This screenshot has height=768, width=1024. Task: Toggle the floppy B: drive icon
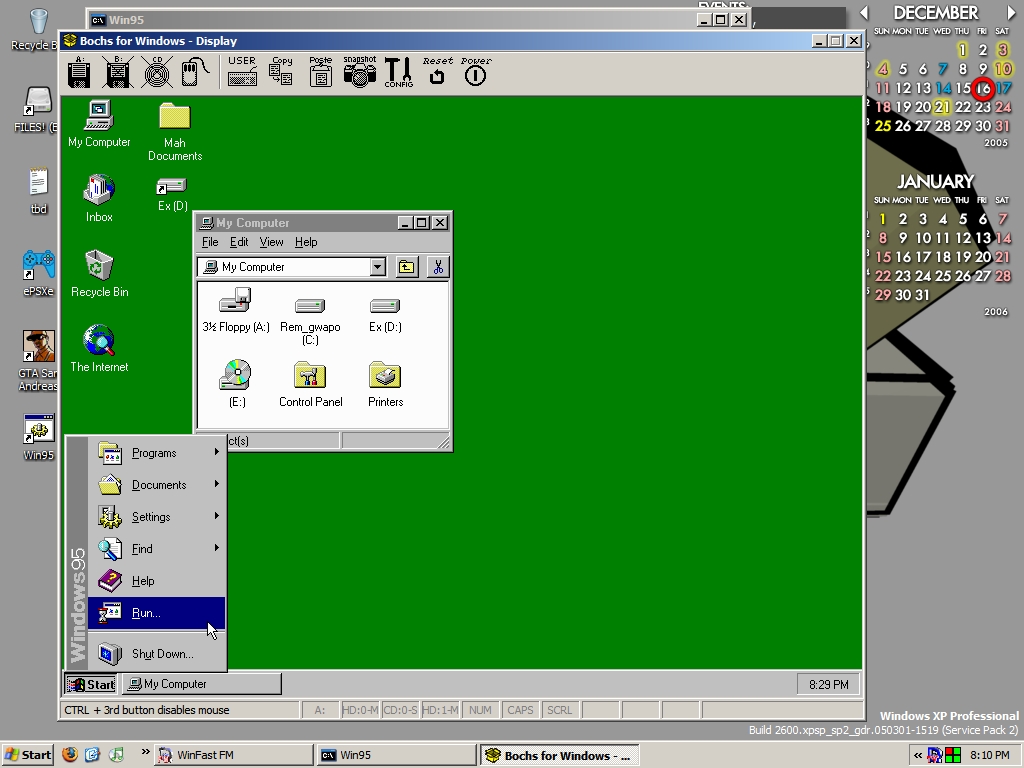click(x=117, y=72)
